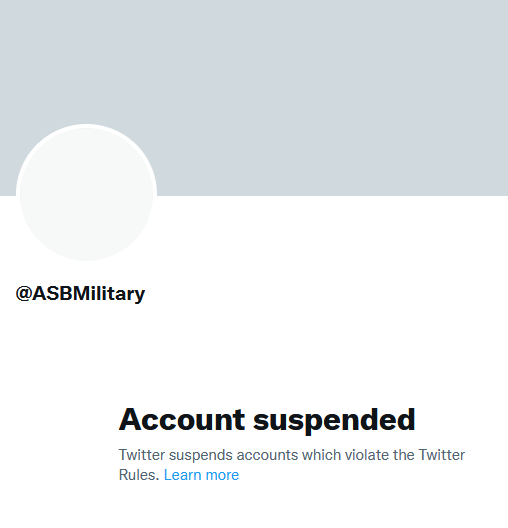
Task: Click the word "suspended" in the heading
Action: coord(334,420)
